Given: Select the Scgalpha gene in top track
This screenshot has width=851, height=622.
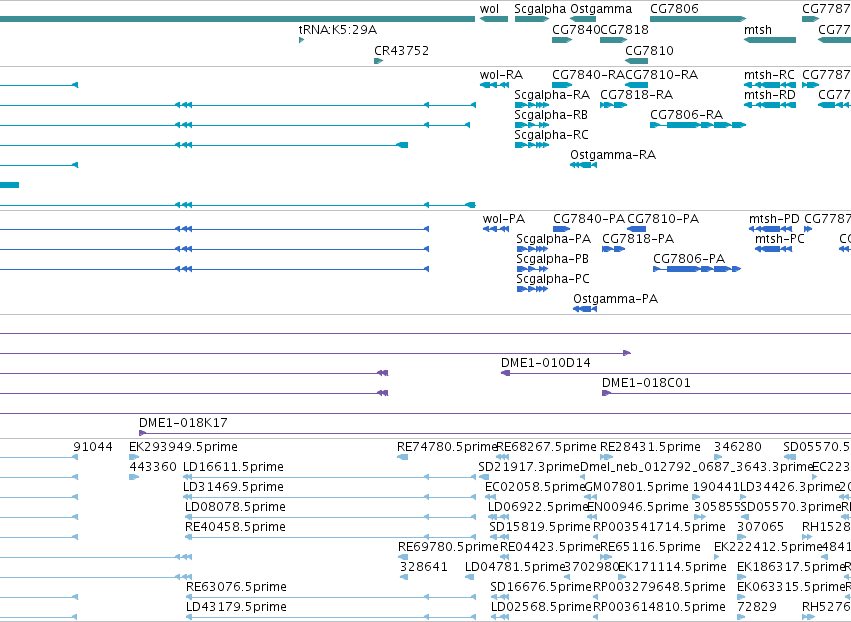Looking at the screenshot, I should [532, 19].
